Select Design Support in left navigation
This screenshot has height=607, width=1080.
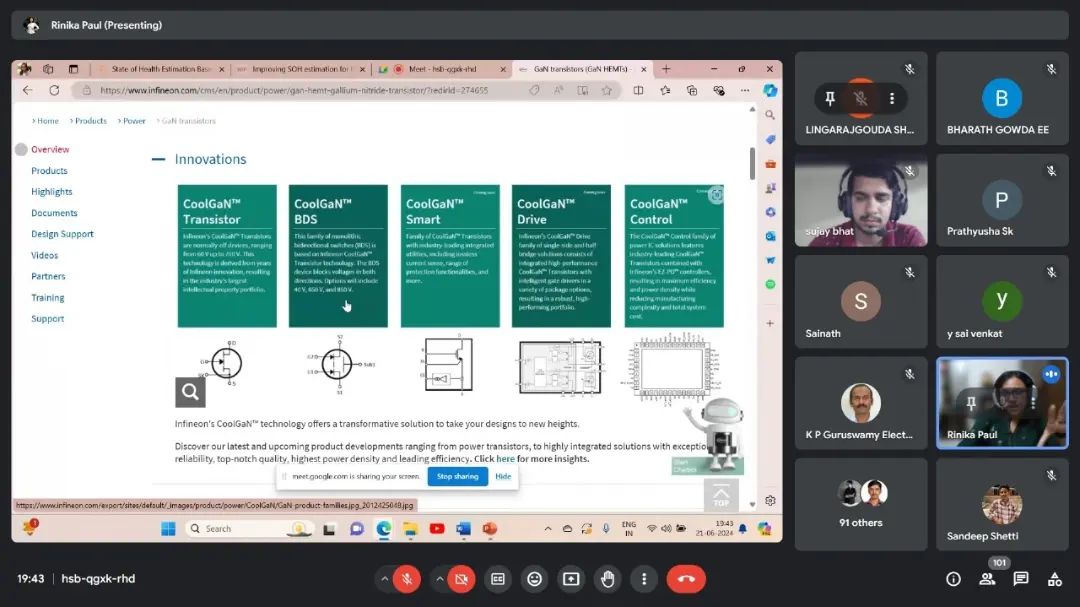[x=62, y=234]
